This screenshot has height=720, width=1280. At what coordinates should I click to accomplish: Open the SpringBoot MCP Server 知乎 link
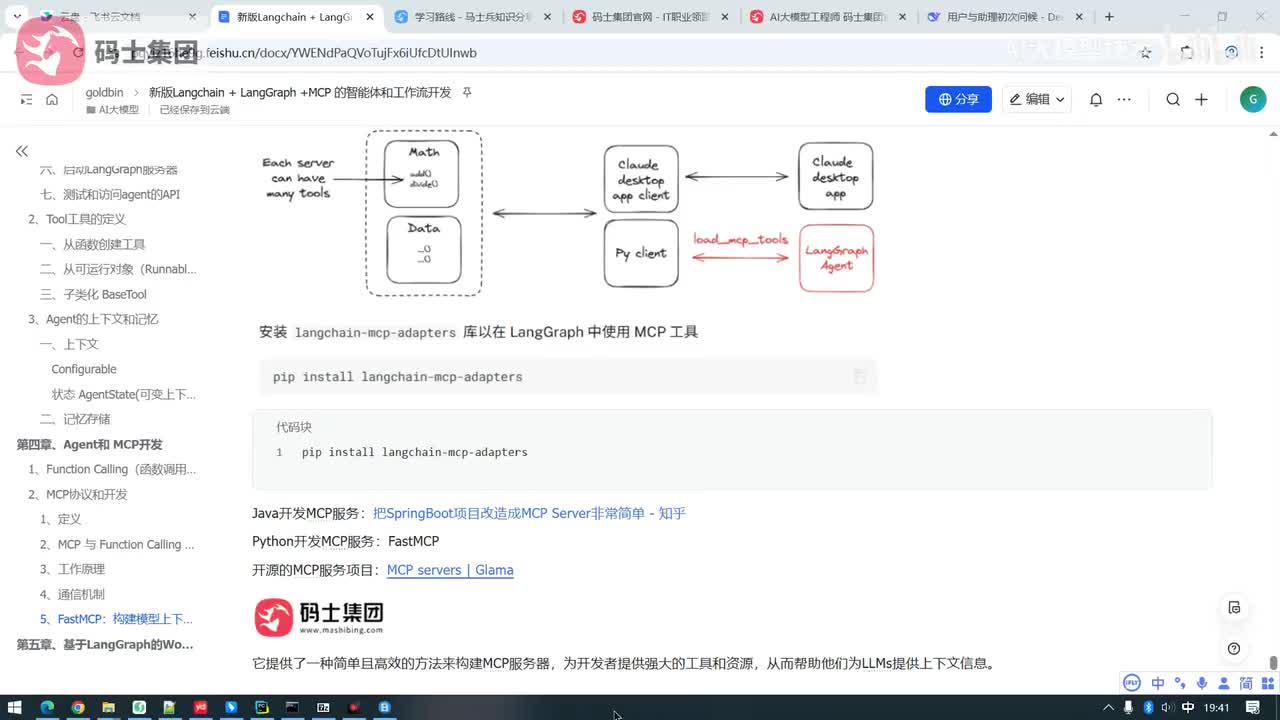(529, 513)
